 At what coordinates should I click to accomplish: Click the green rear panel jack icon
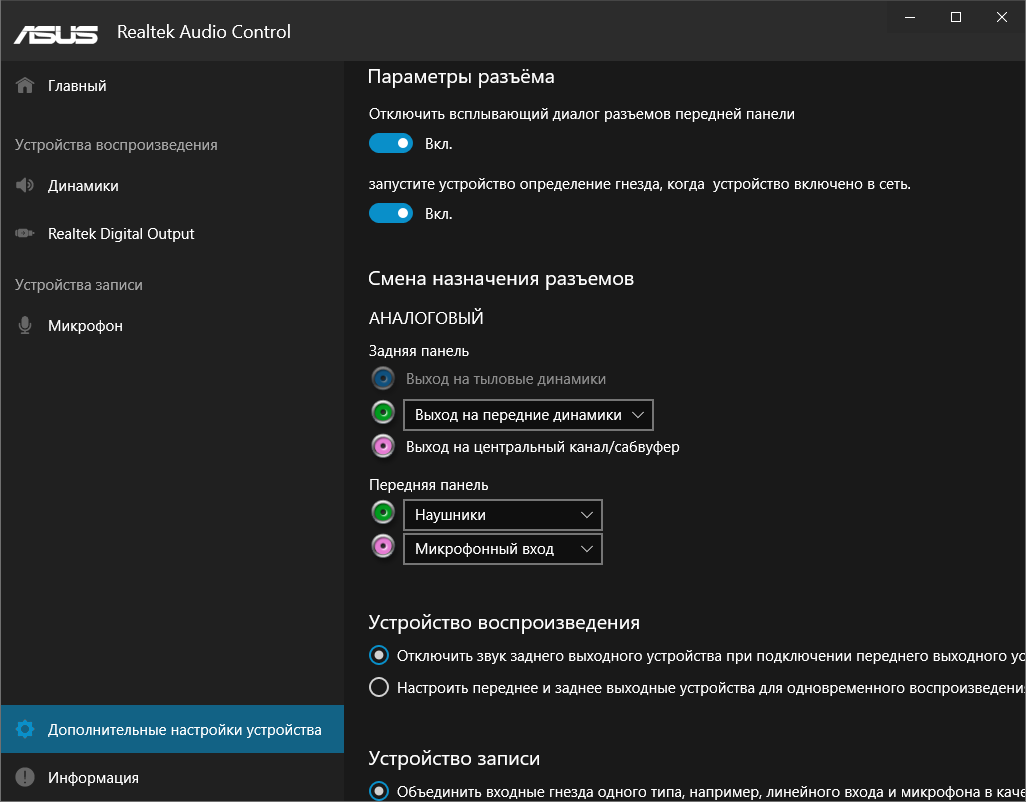pos(382,413)
